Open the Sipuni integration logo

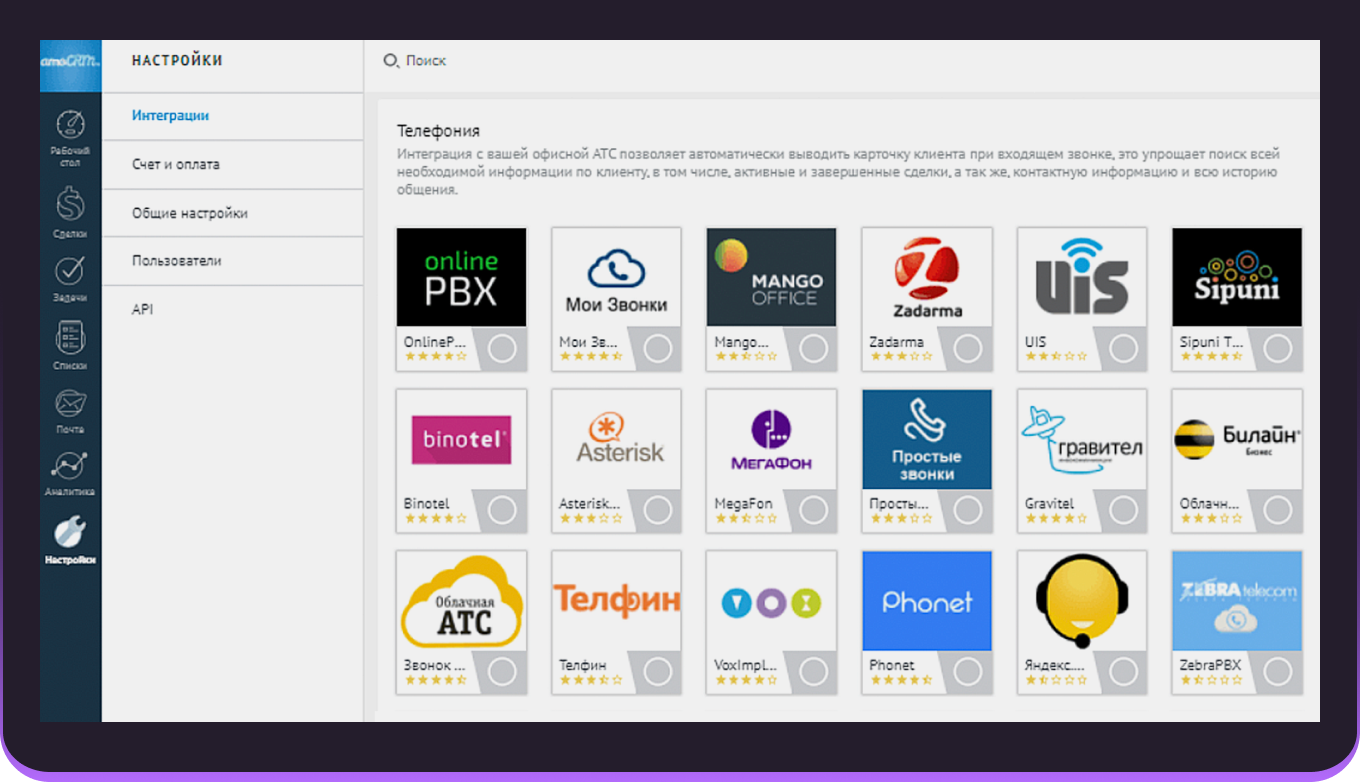[1237, 277]
